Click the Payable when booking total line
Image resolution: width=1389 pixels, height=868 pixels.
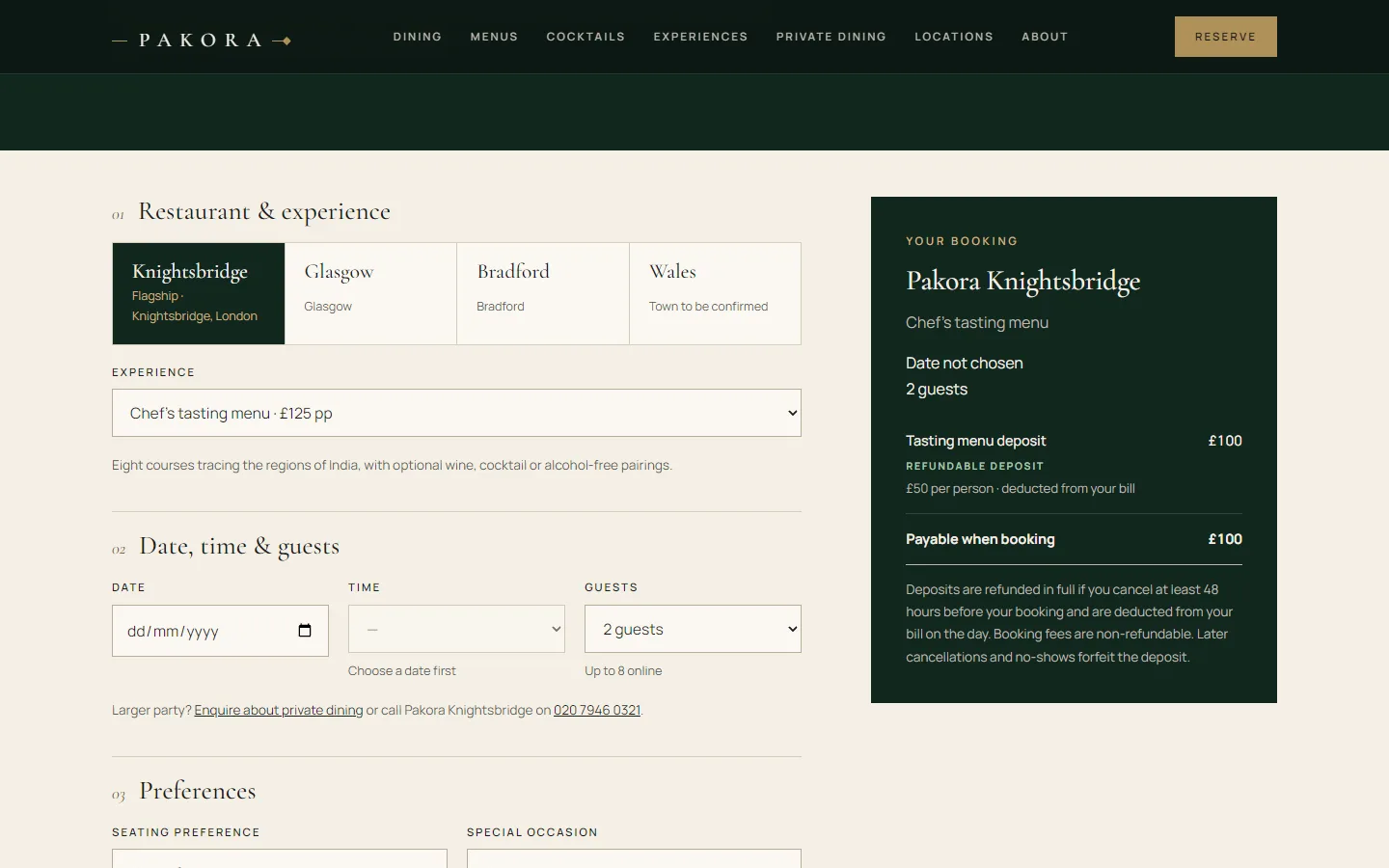pyautogui.click(x=1074, y=539)
